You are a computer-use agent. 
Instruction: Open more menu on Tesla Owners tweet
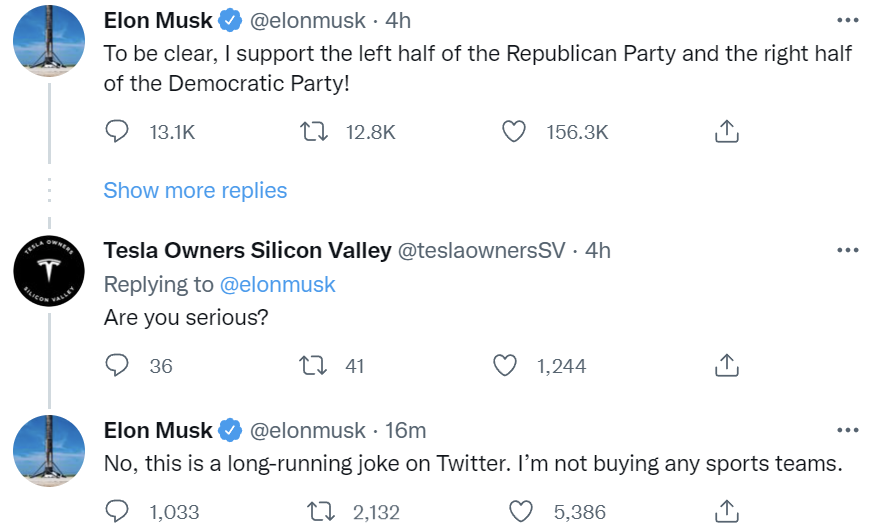pyautogui.click(x=846, y=250)
